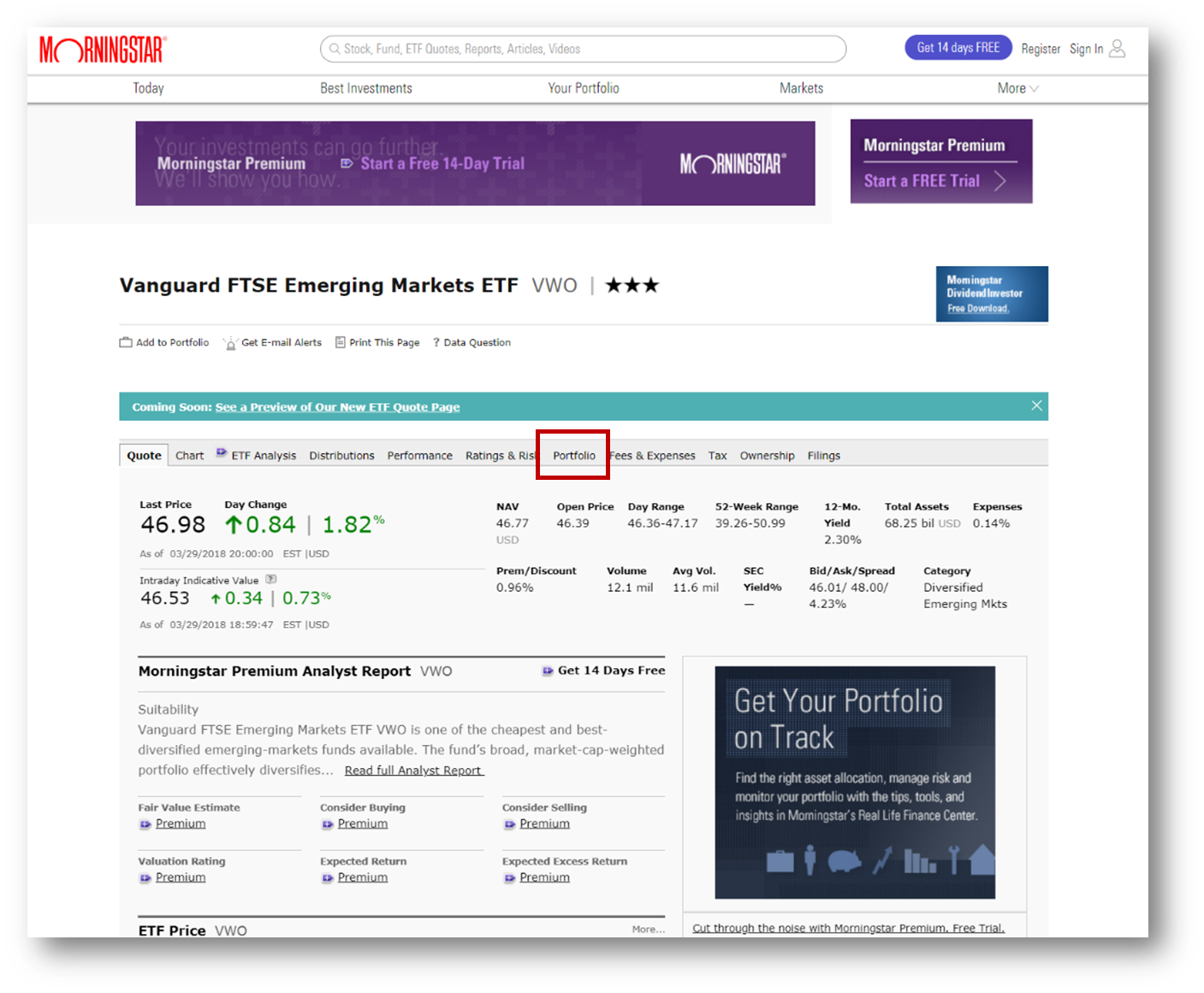Click the user profile icon
The width and height of the screenshot is (1204, 993).
pos(1117,49)
